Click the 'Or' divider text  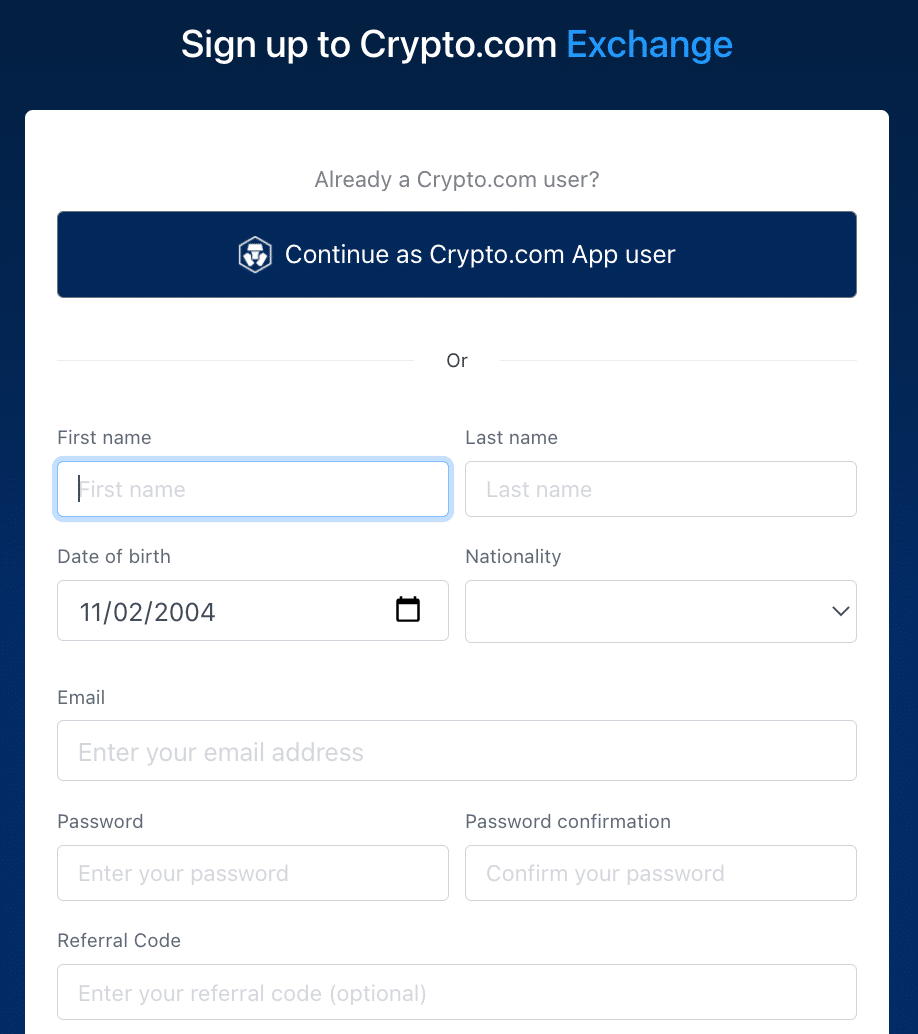pyautogui.click(x=457, y=360)
